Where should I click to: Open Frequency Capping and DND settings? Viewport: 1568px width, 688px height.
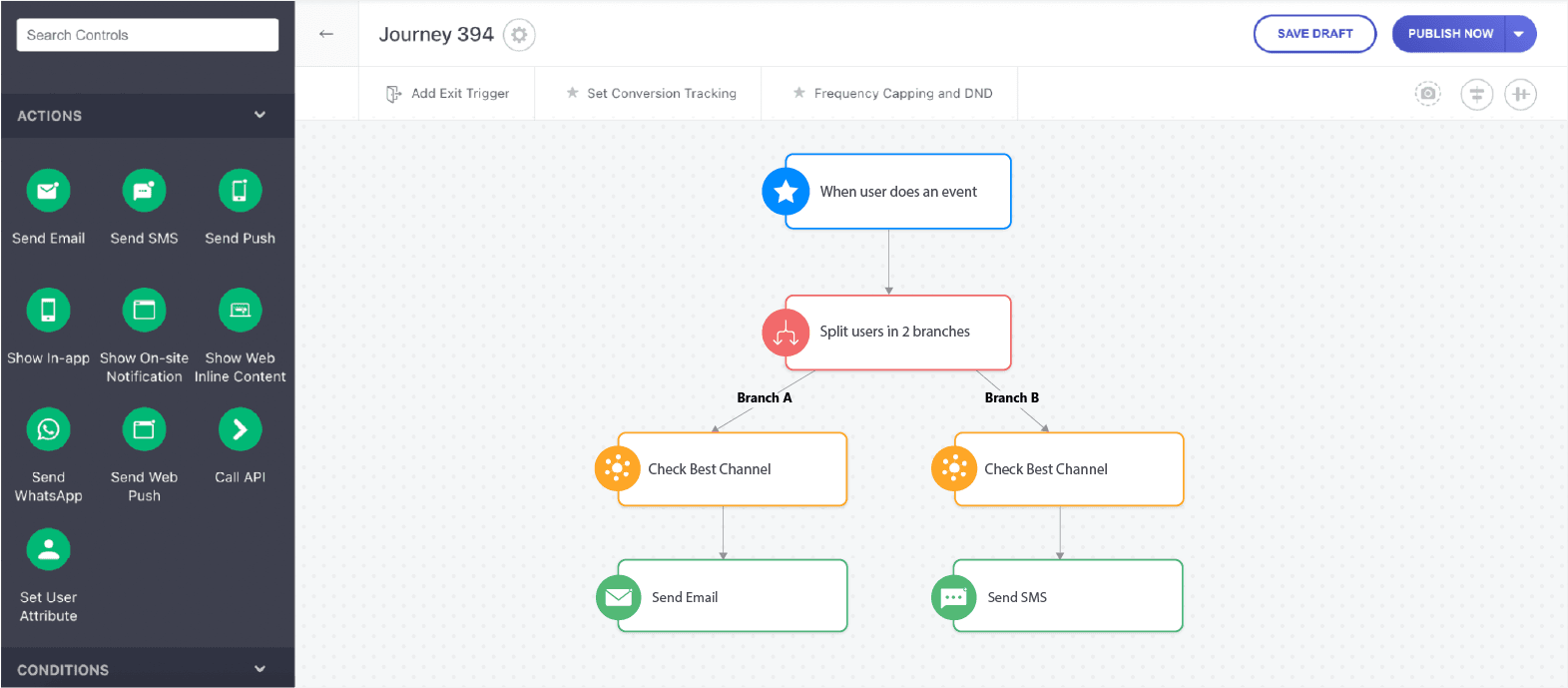[x=892, y=94]
